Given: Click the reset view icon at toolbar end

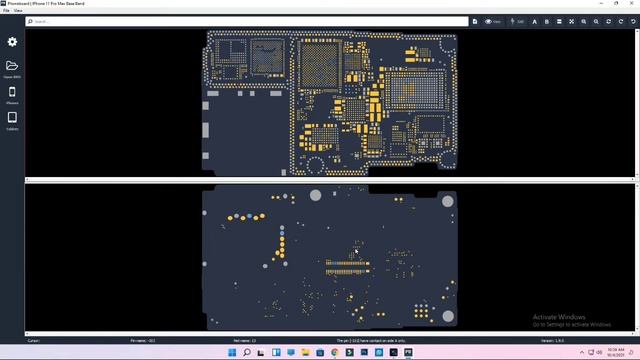Looking at the screenshot, I should point(633,21).
